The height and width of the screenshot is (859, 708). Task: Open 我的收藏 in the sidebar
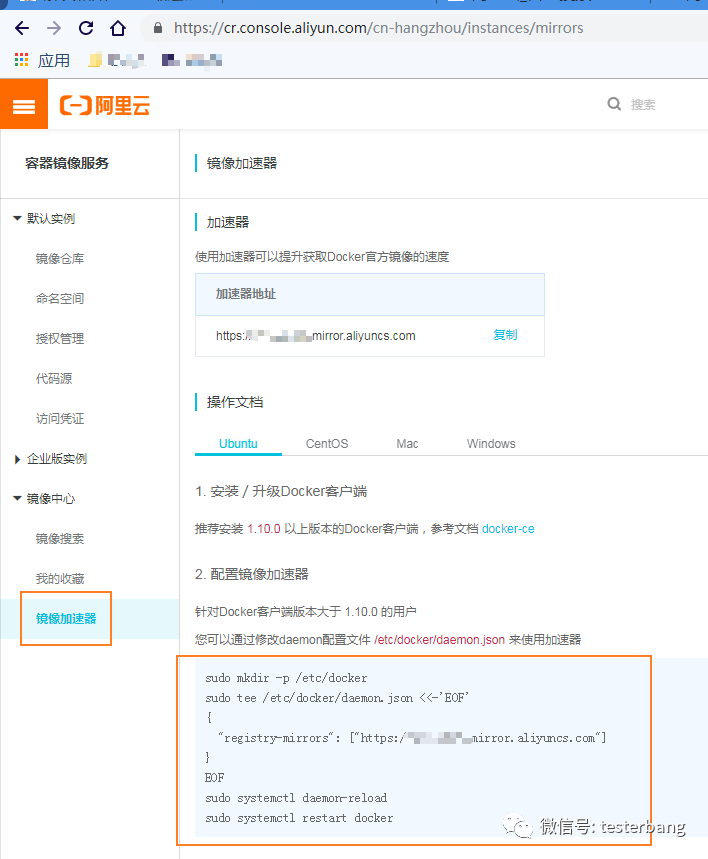(60, 579)
